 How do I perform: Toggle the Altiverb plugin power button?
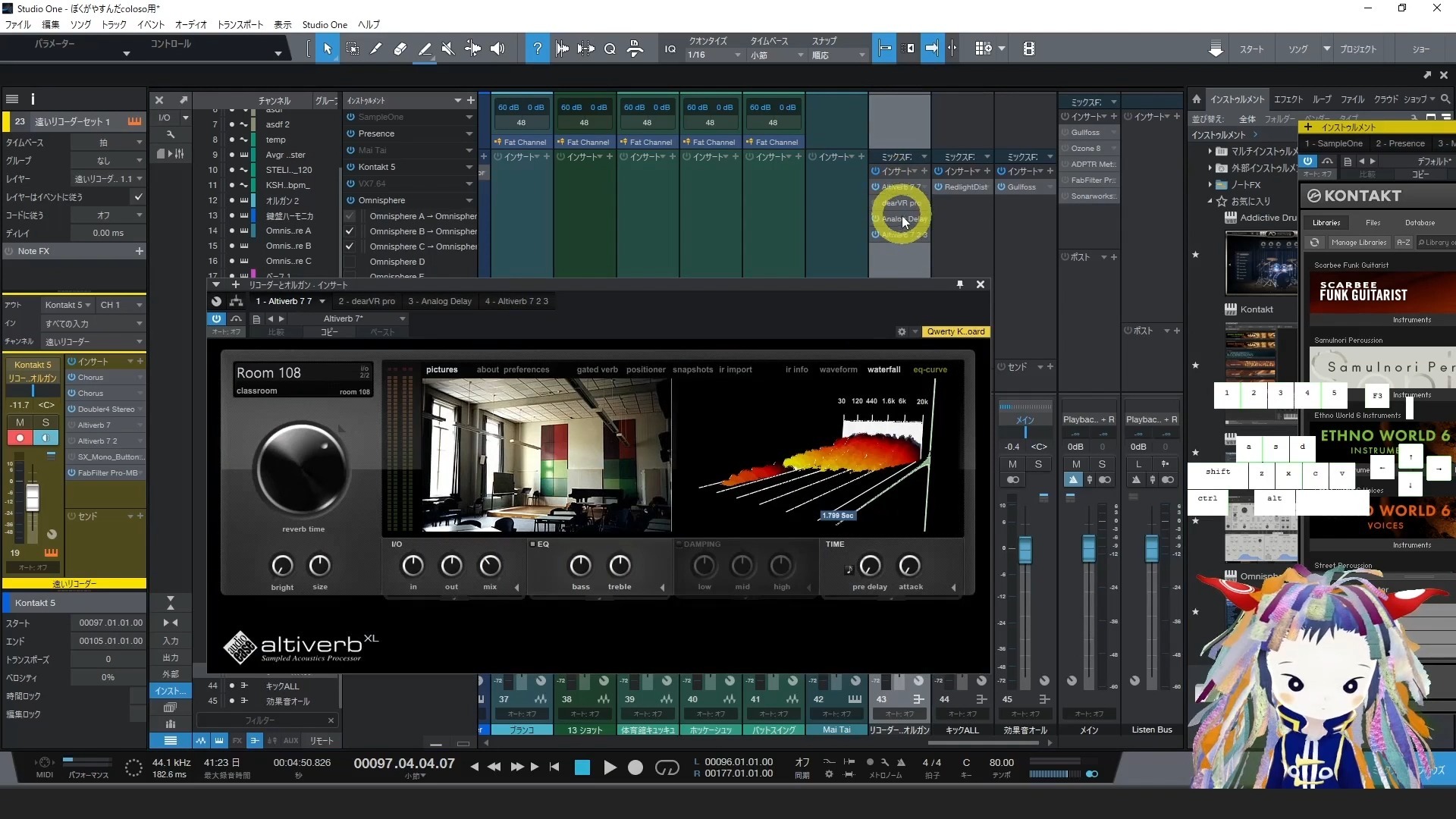(x=216, y=318)
